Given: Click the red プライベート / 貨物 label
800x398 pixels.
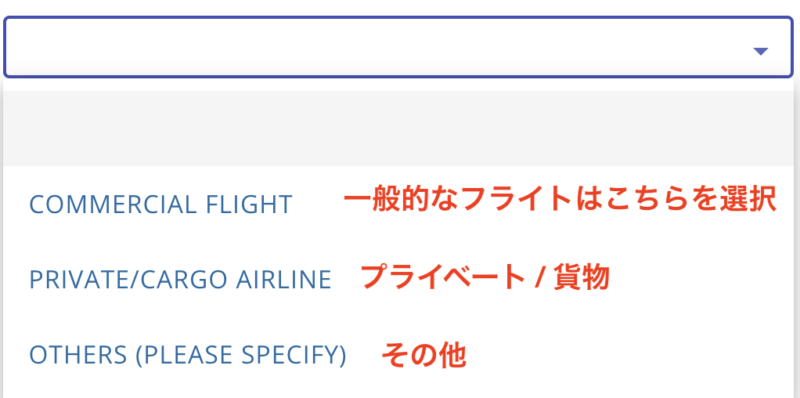Looking at the screenshot, I should (485, 278).
